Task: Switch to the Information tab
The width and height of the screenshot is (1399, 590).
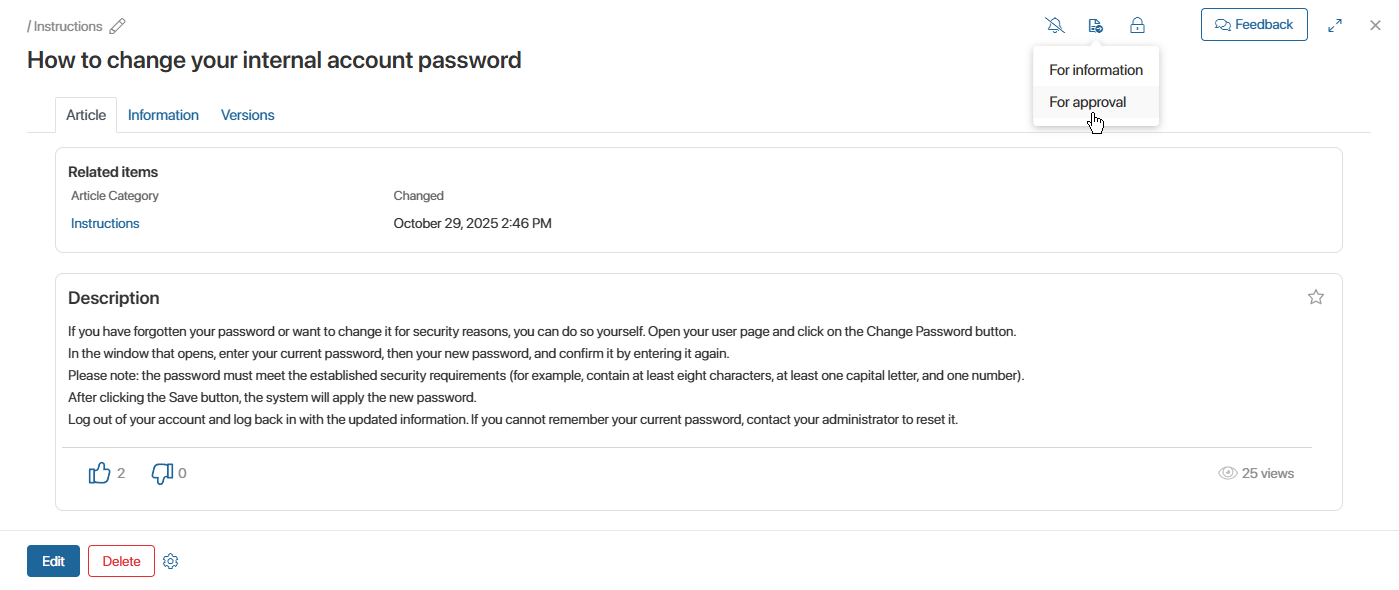Action: 163,115
